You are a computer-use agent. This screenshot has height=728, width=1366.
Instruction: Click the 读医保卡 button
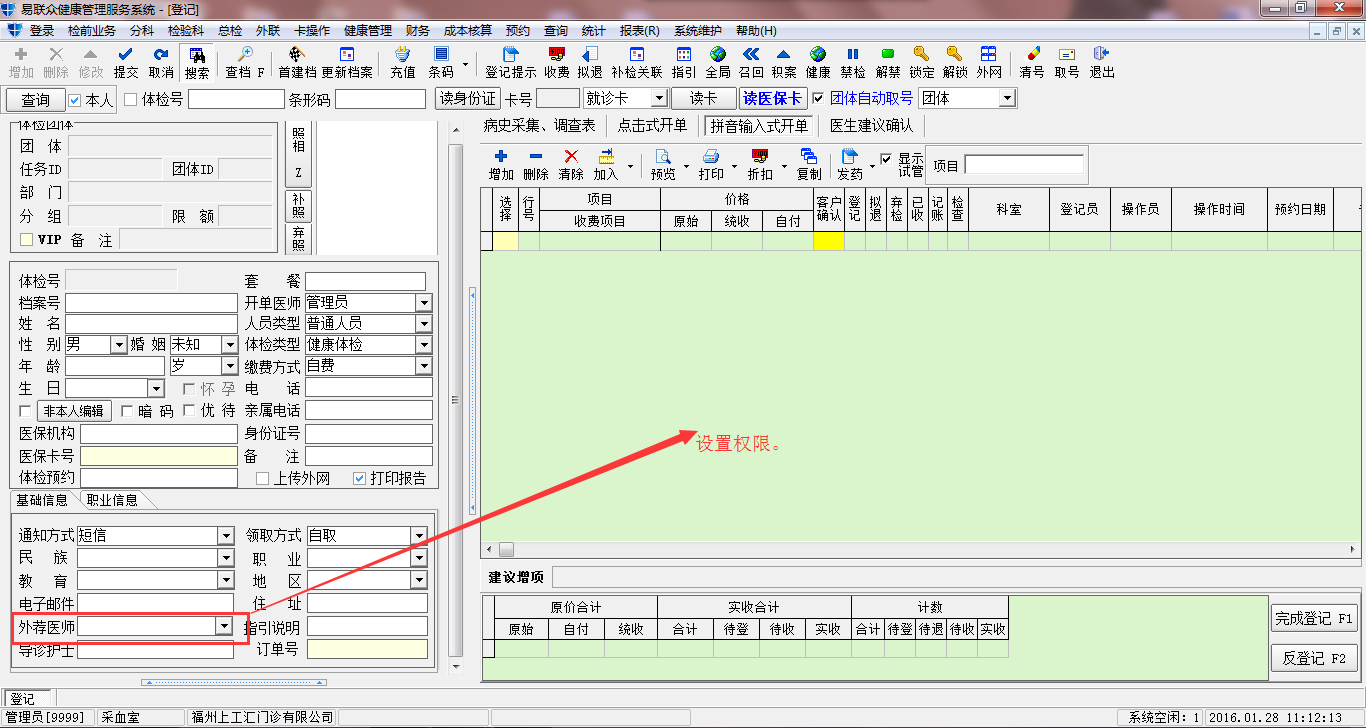pyautogui.click(x=773, y=99)
